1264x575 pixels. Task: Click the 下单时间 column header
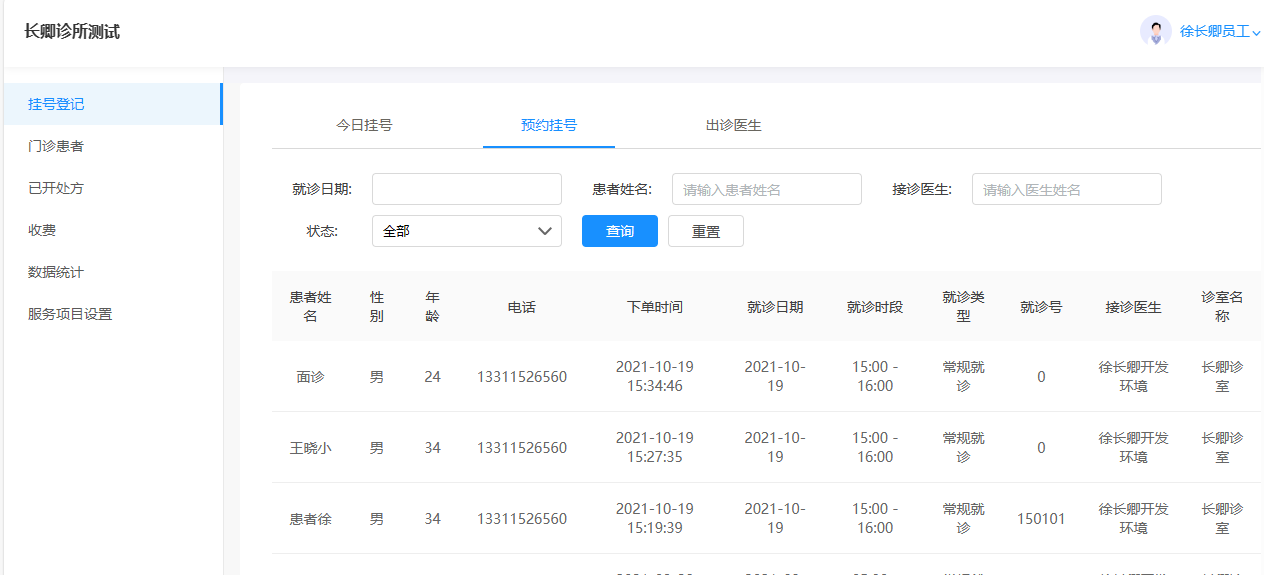655,307
